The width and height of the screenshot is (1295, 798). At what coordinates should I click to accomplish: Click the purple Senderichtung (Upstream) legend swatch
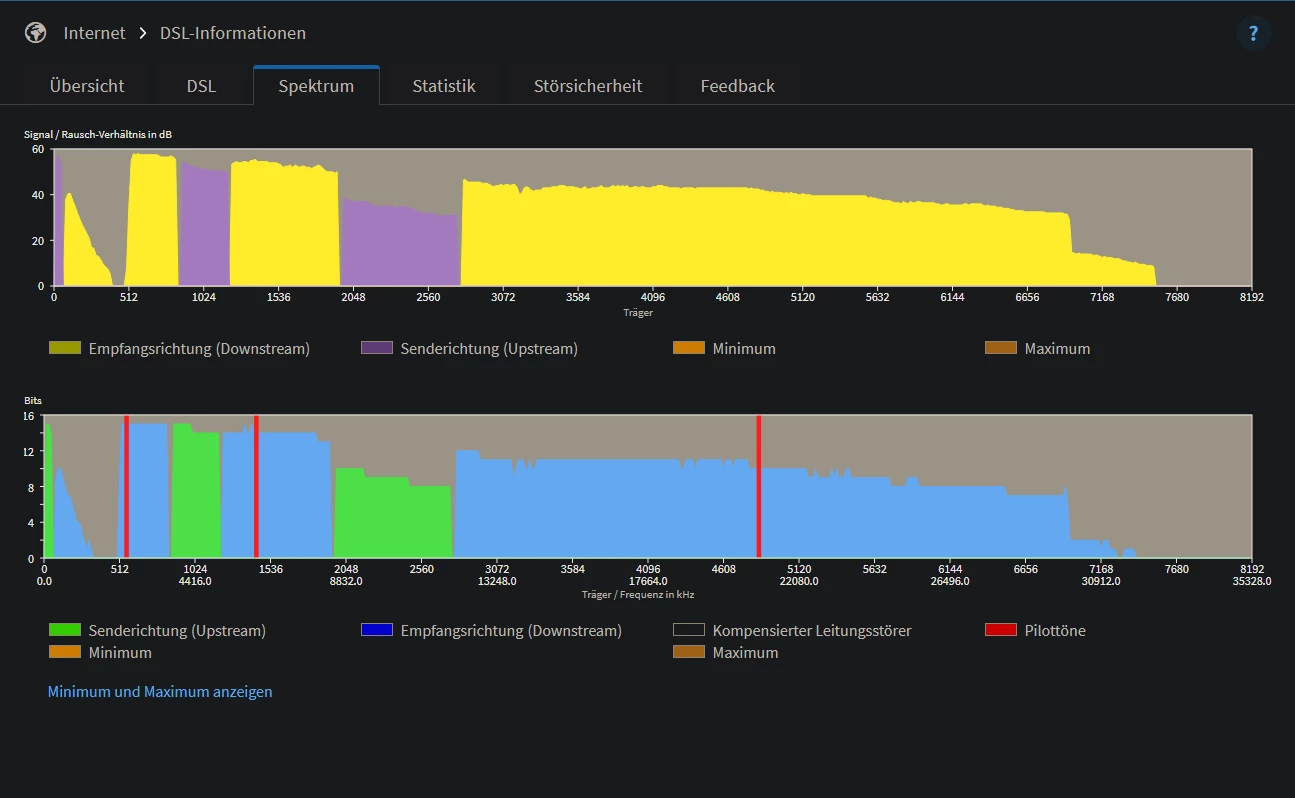tap(376, 348)
